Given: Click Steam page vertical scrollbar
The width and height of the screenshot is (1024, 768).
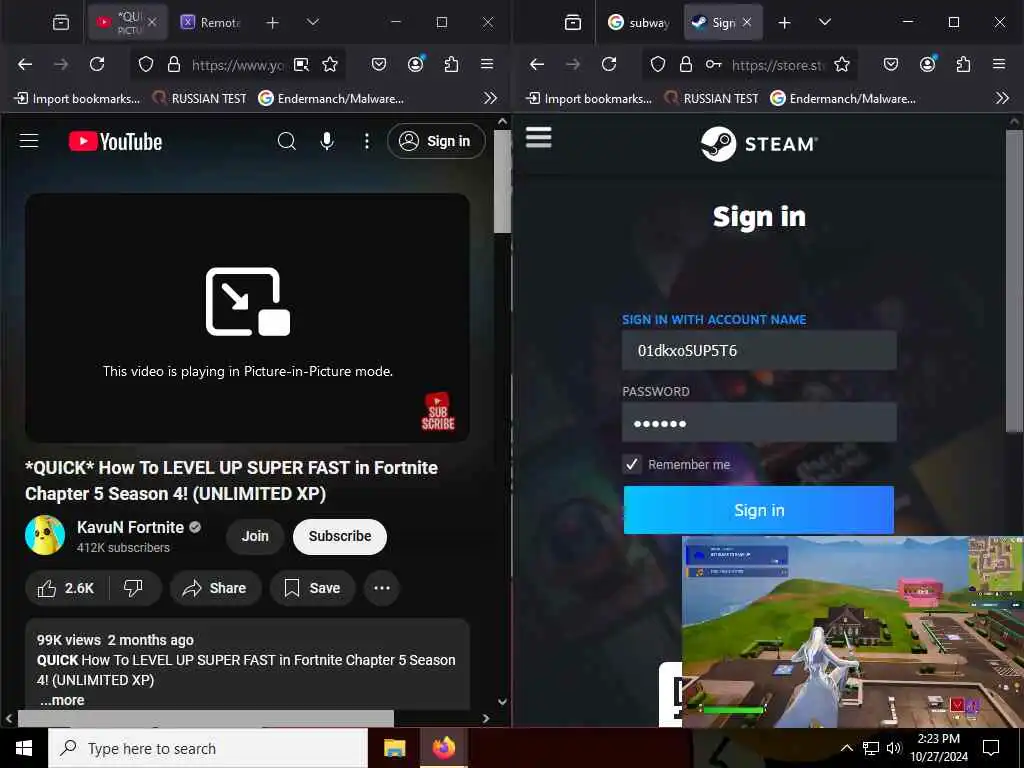Looking at the screenshot, I should pos(1014,281).
